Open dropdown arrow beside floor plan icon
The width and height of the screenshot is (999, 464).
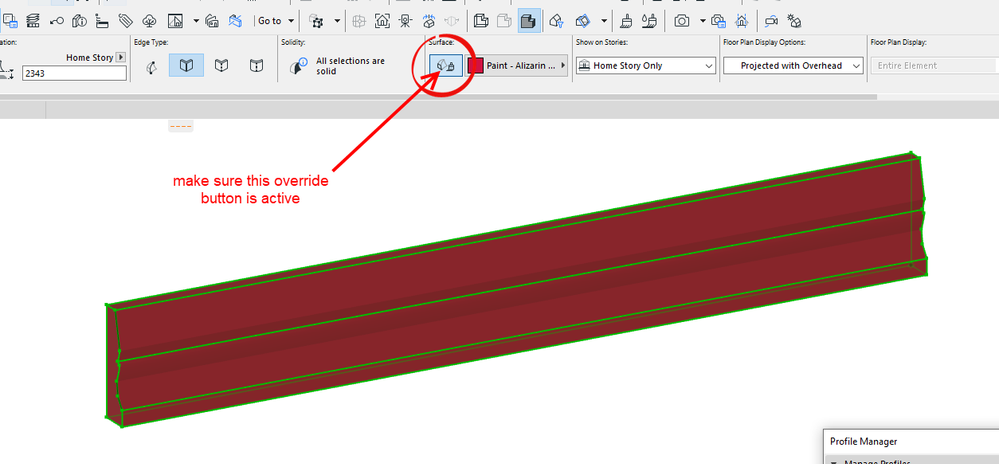coord(196,21)
